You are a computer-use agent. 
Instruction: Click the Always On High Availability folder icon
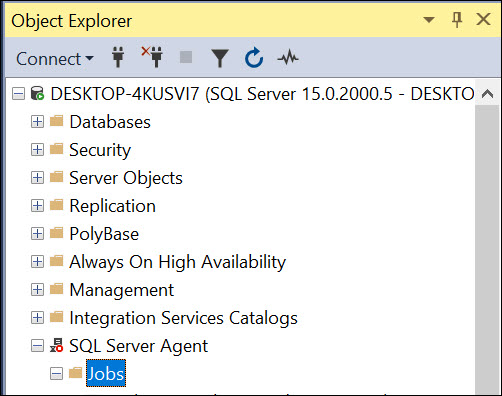[x=56, y=261]
